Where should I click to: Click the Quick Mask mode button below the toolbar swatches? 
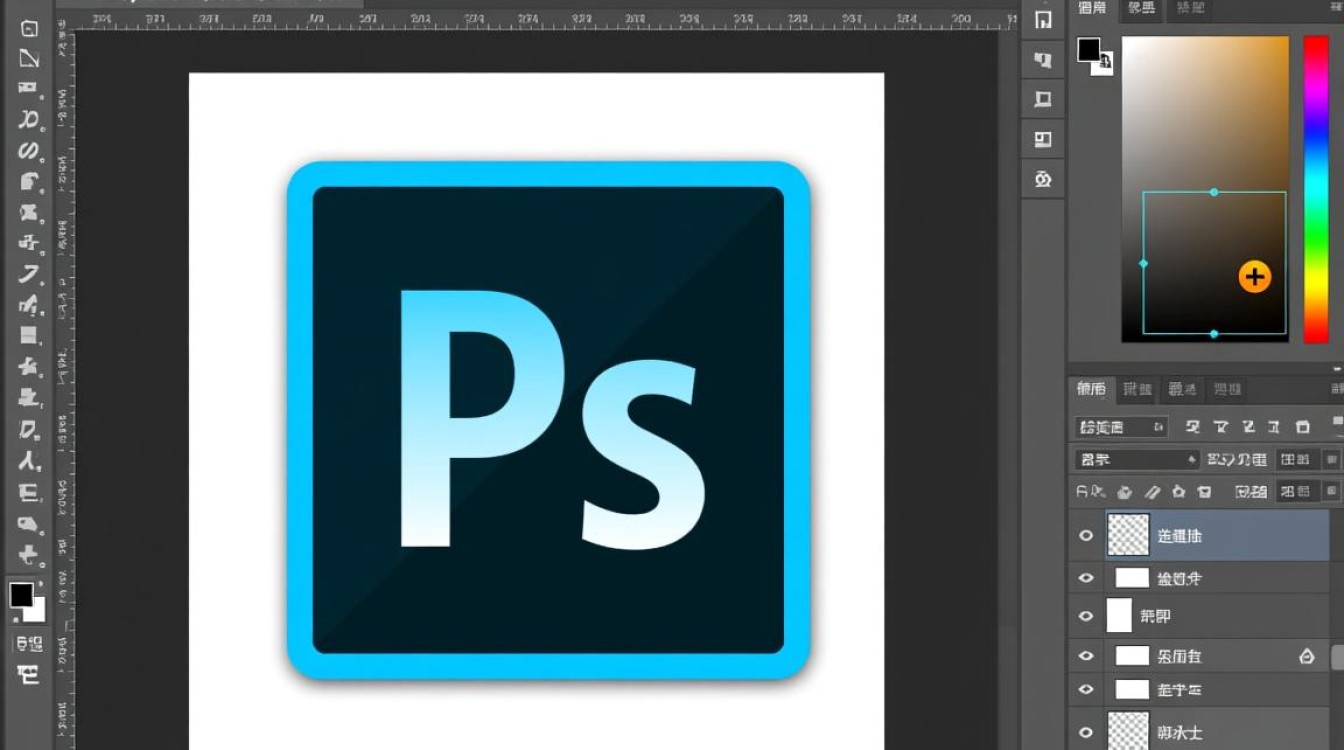tap(28, 643)
